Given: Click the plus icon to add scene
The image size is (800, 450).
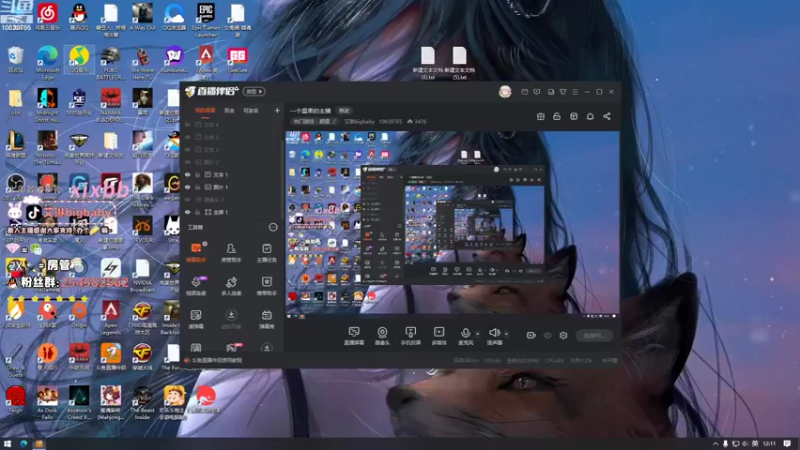Looking at the screenshot, I should point(277,110).
